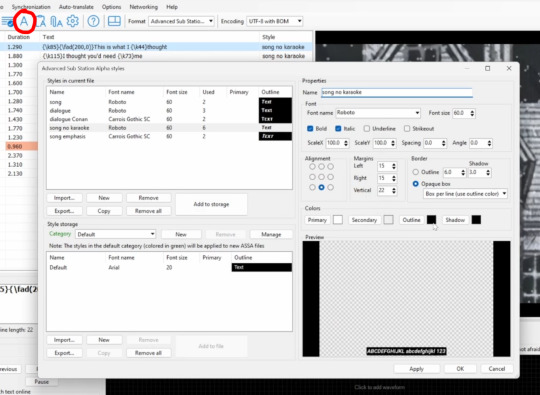
Task: Select the Default style in storage list
Action: (169, 268)
